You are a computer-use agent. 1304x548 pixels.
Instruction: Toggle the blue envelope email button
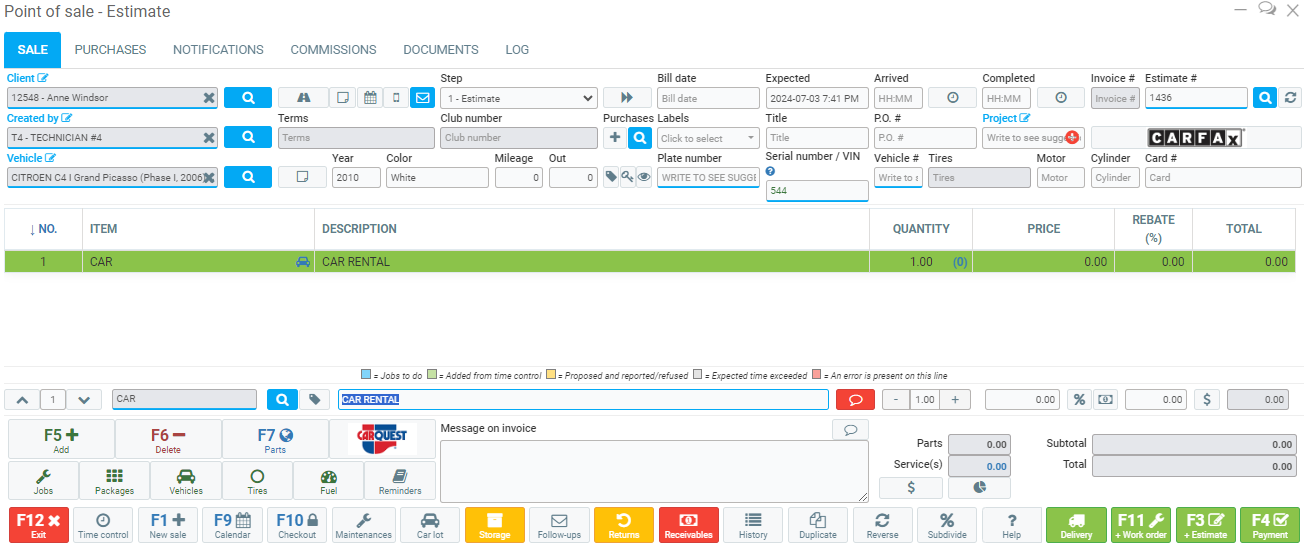pyautogui.click(x=422, y=98)
